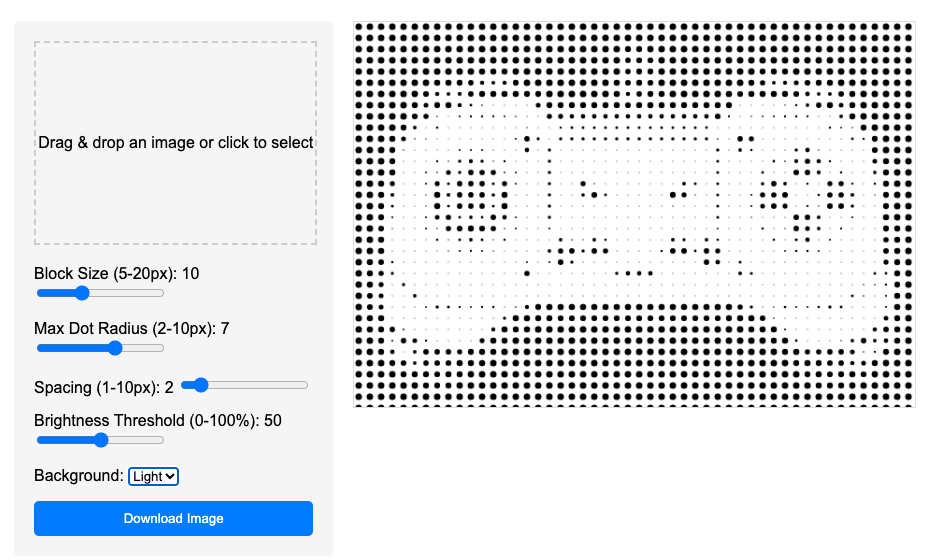Click the left end of the Max Dot Radius slider track
Image resolution: width=933 pixels, height=560 pixels.
coord(39,348)
